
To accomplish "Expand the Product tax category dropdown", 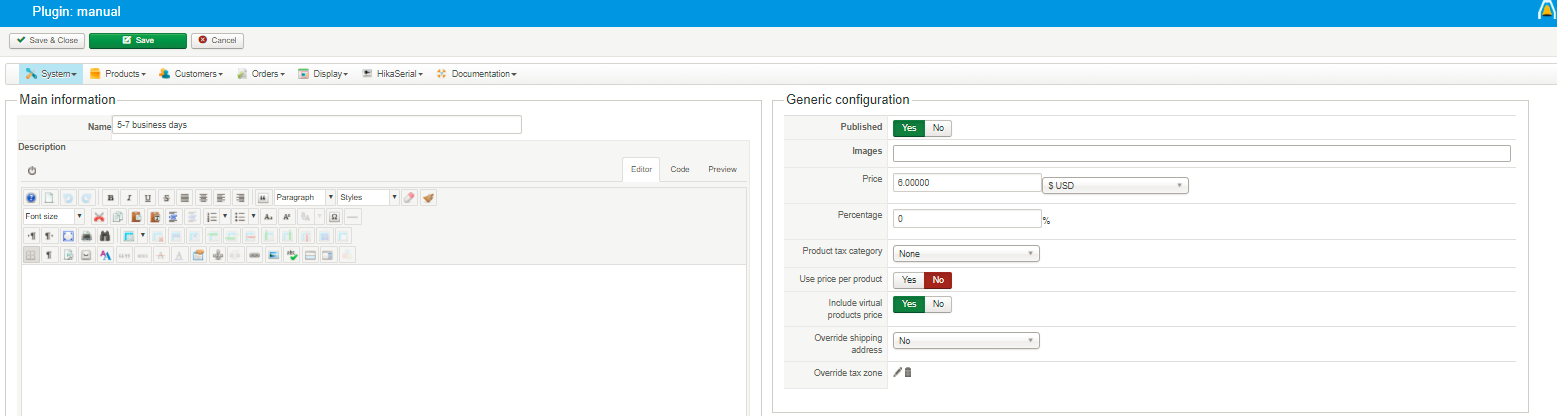I will (966, 254).
